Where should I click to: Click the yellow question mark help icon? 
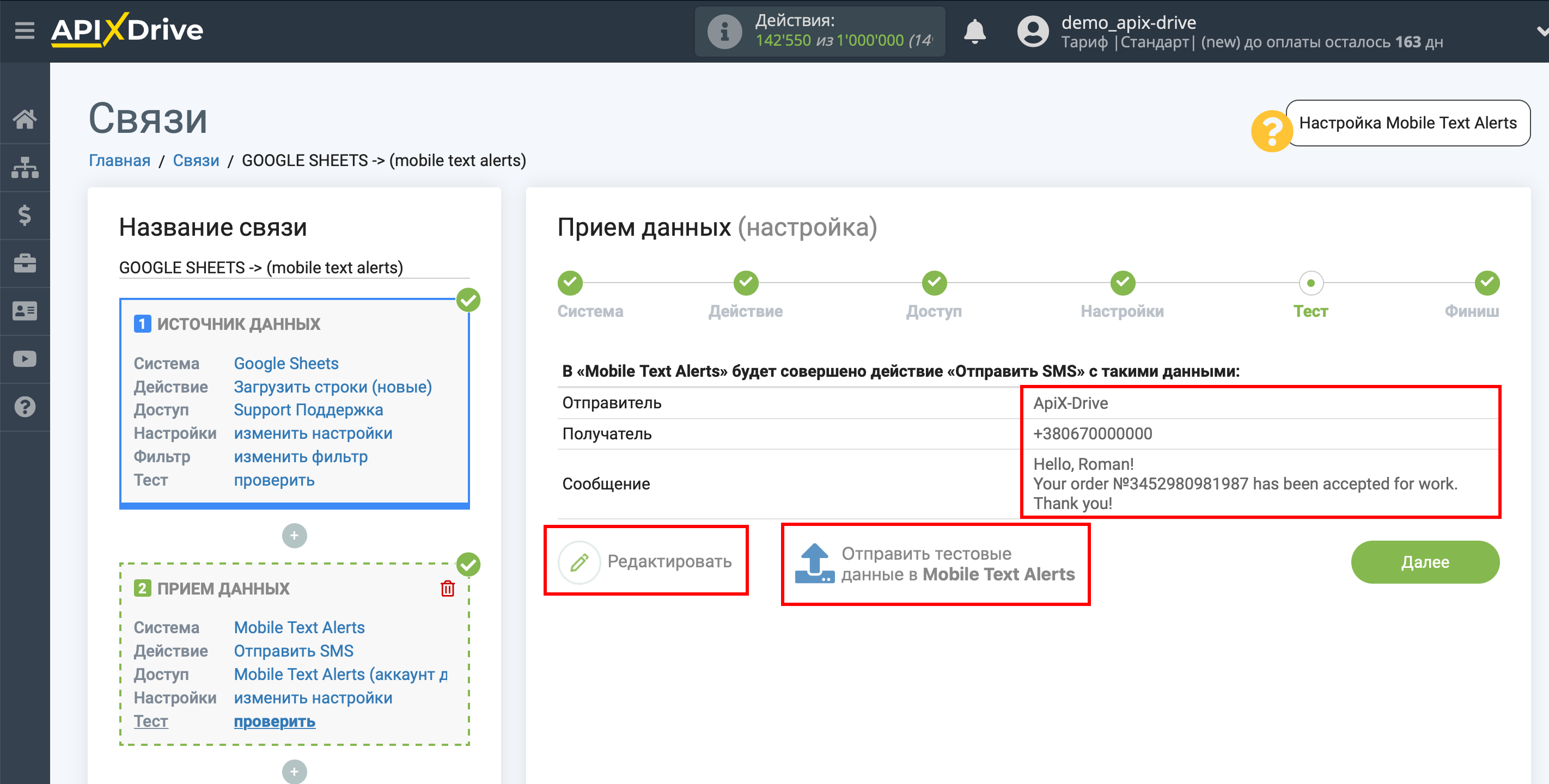click(x=1271, y=131)
